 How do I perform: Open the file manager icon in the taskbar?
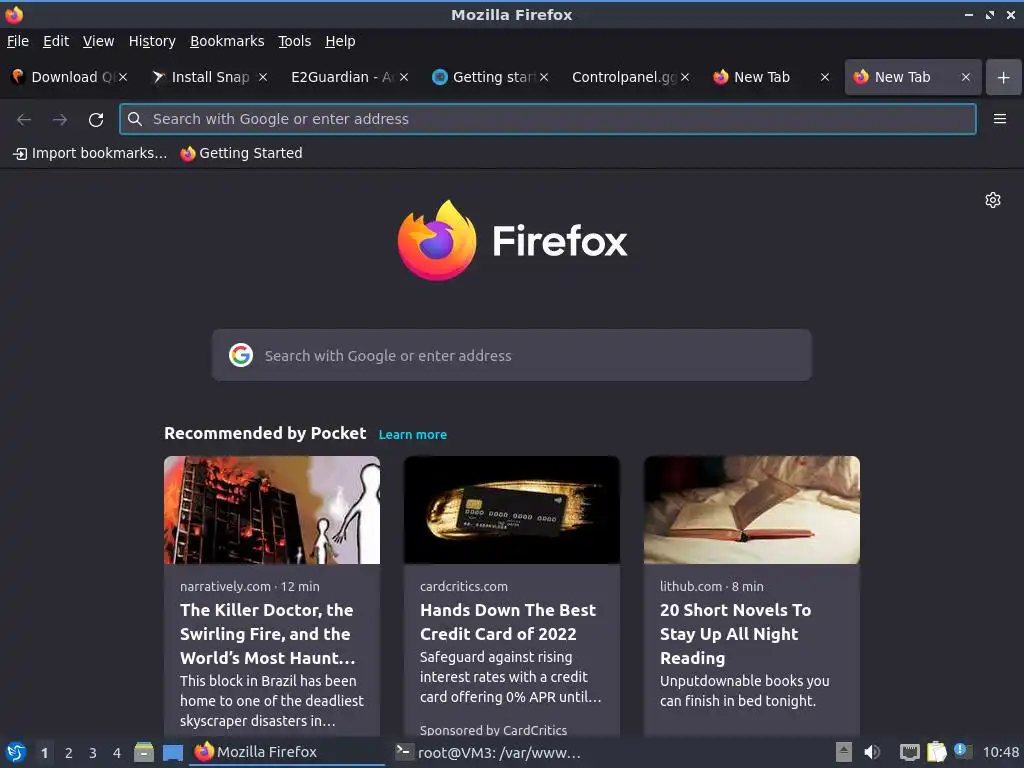(x=144, y=752)
